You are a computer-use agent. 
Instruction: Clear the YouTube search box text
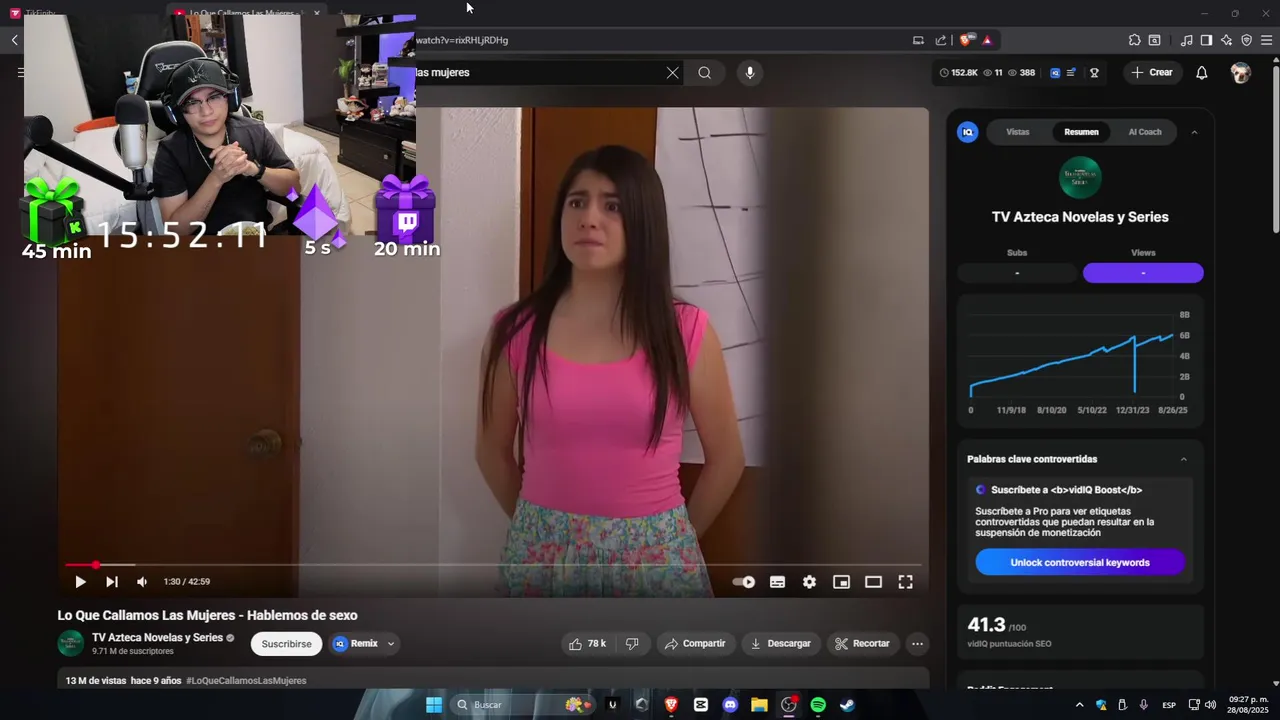point(672,72)
